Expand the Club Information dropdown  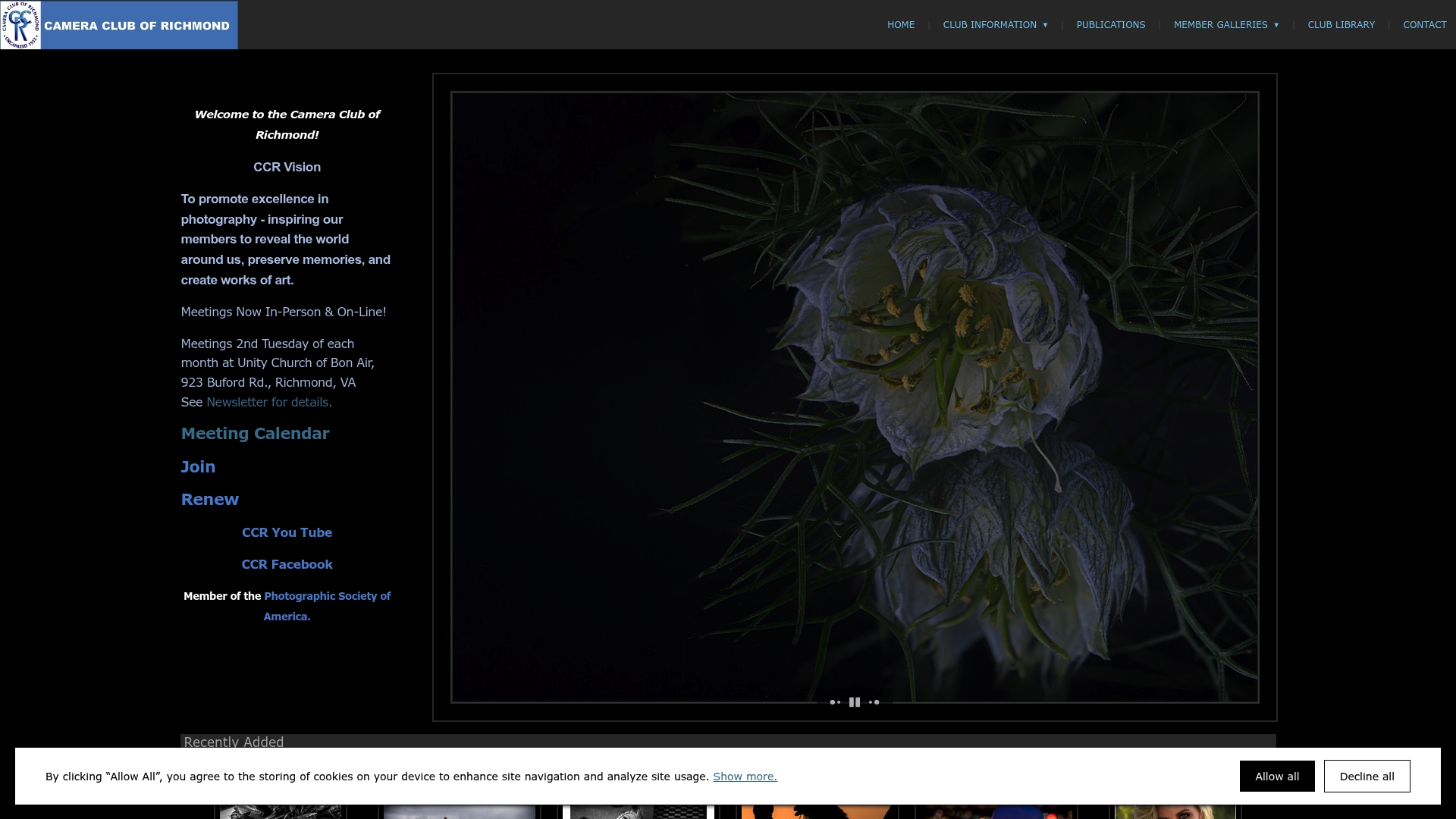click(x=995, y=25)
